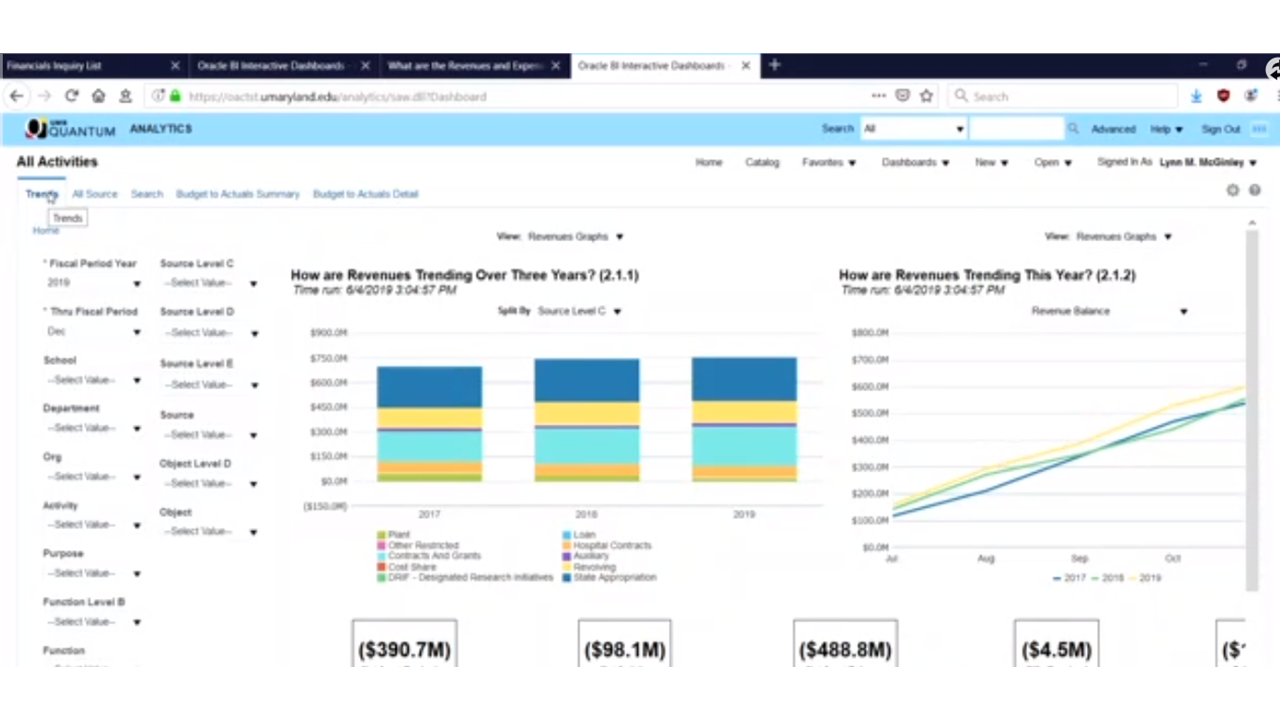Image resolution: width=1280 pixels, height=720 pixels.
Task: Click the browser home icon
Action: (x=98, y=96)
